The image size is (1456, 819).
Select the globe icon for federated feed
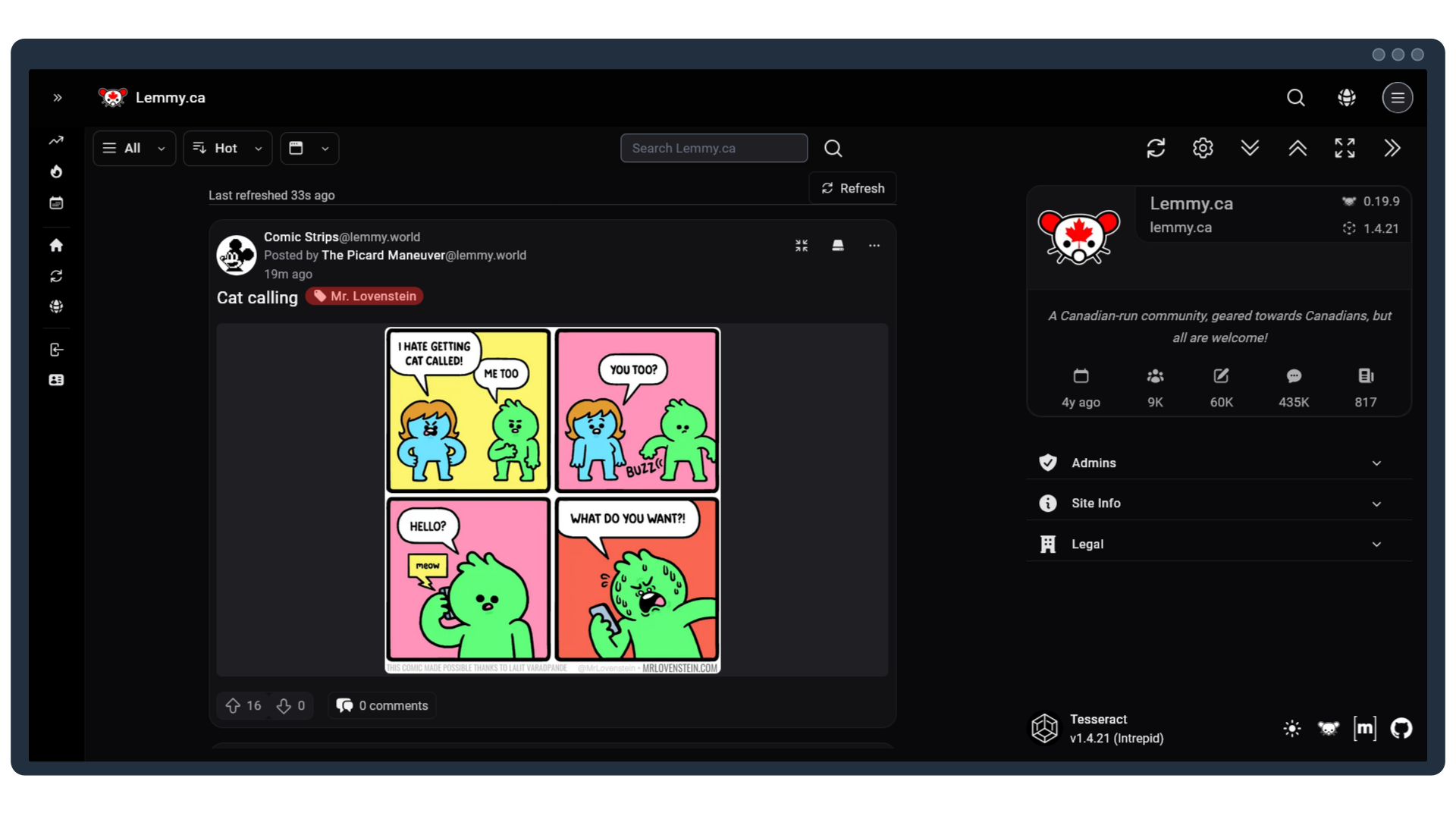pos(56,306)
